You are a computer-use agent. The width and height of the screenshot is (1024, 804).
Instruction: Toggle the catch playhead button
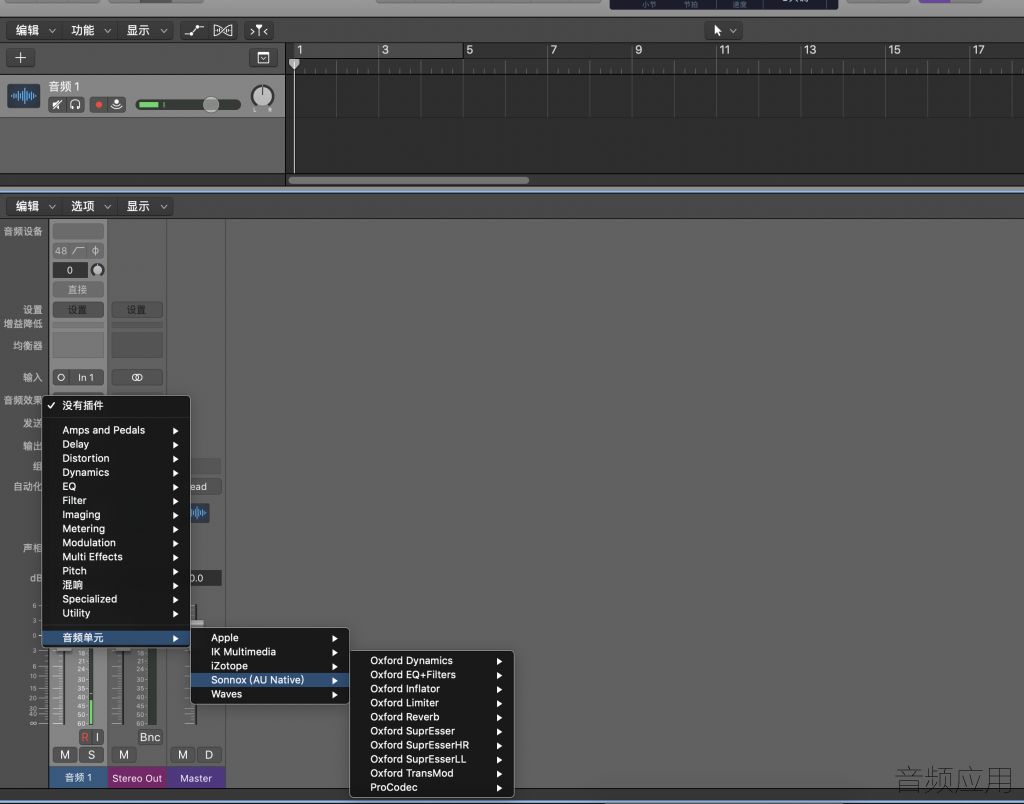[259, 31]
